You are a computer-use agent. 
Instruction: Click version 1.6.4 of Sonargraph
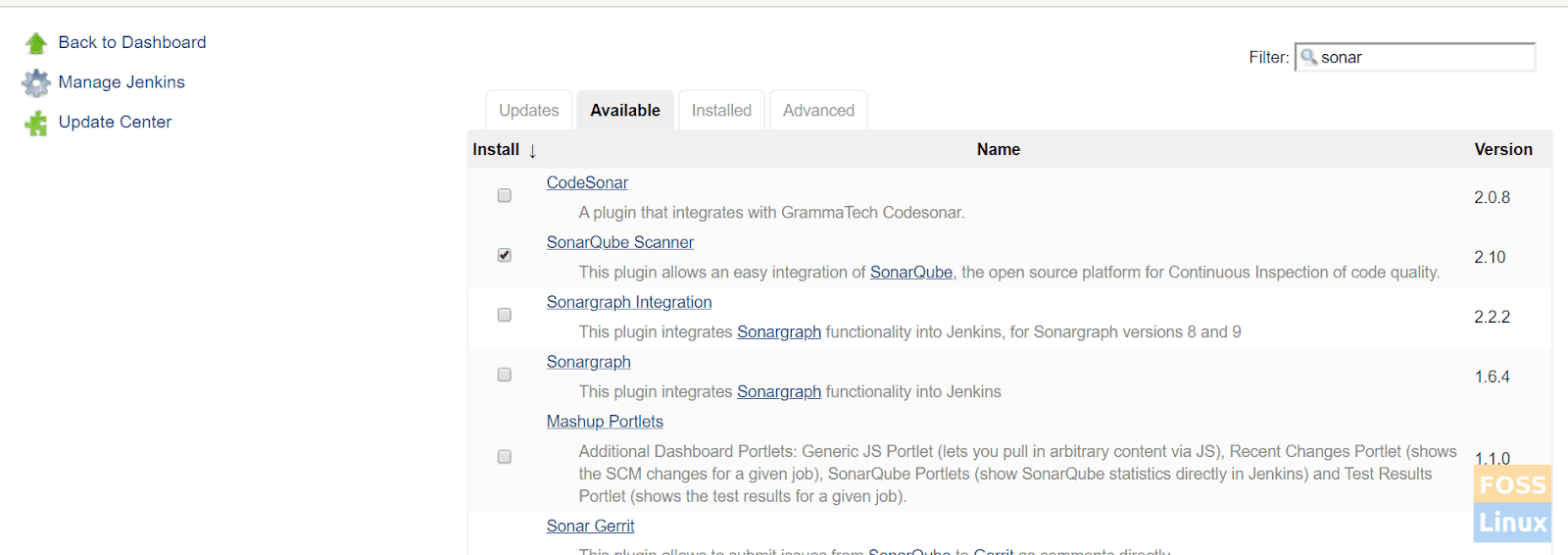coord(1492,377)
